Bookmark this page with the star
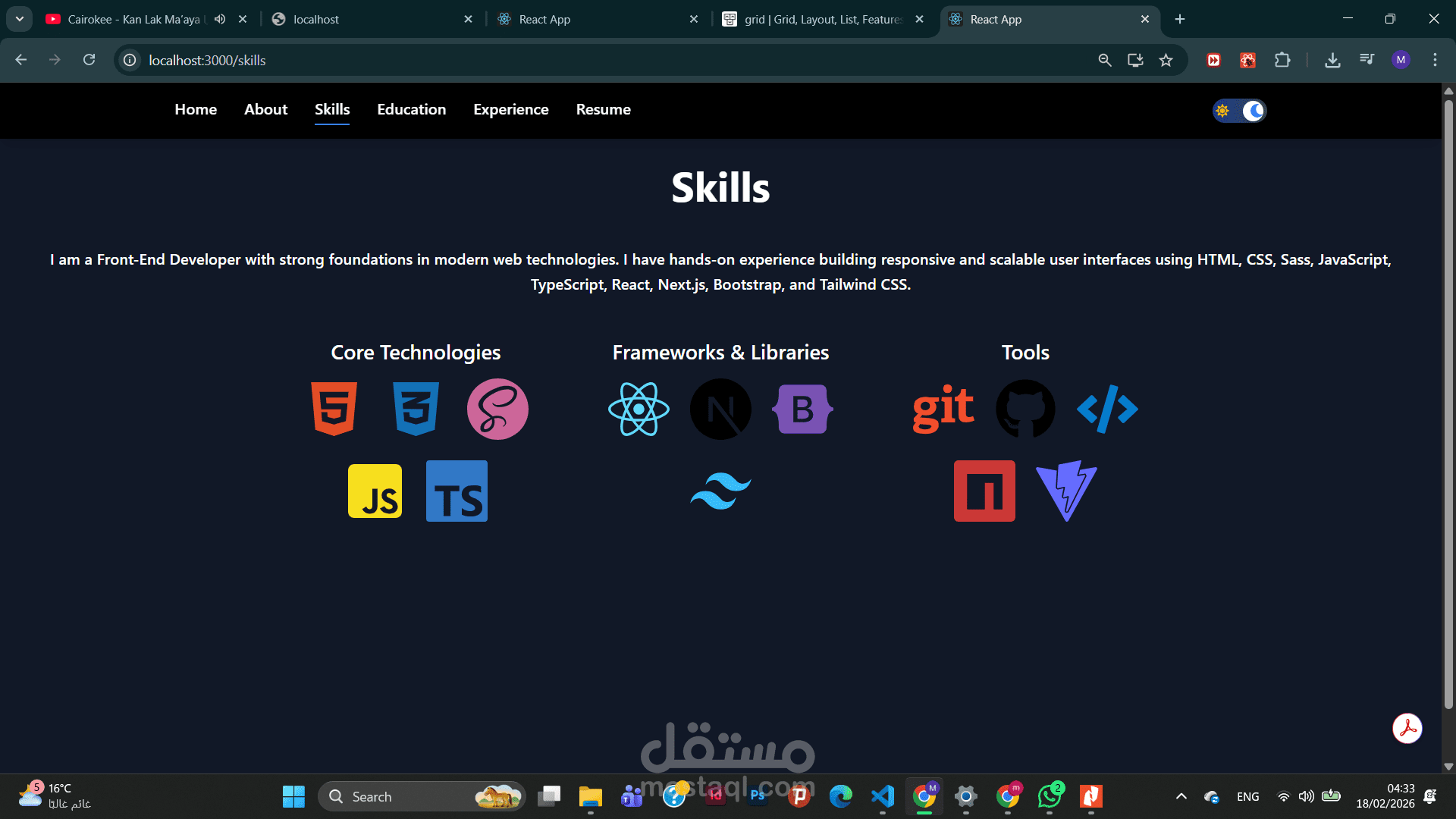Screen dimensions: 1456x819 (1166, 60)
